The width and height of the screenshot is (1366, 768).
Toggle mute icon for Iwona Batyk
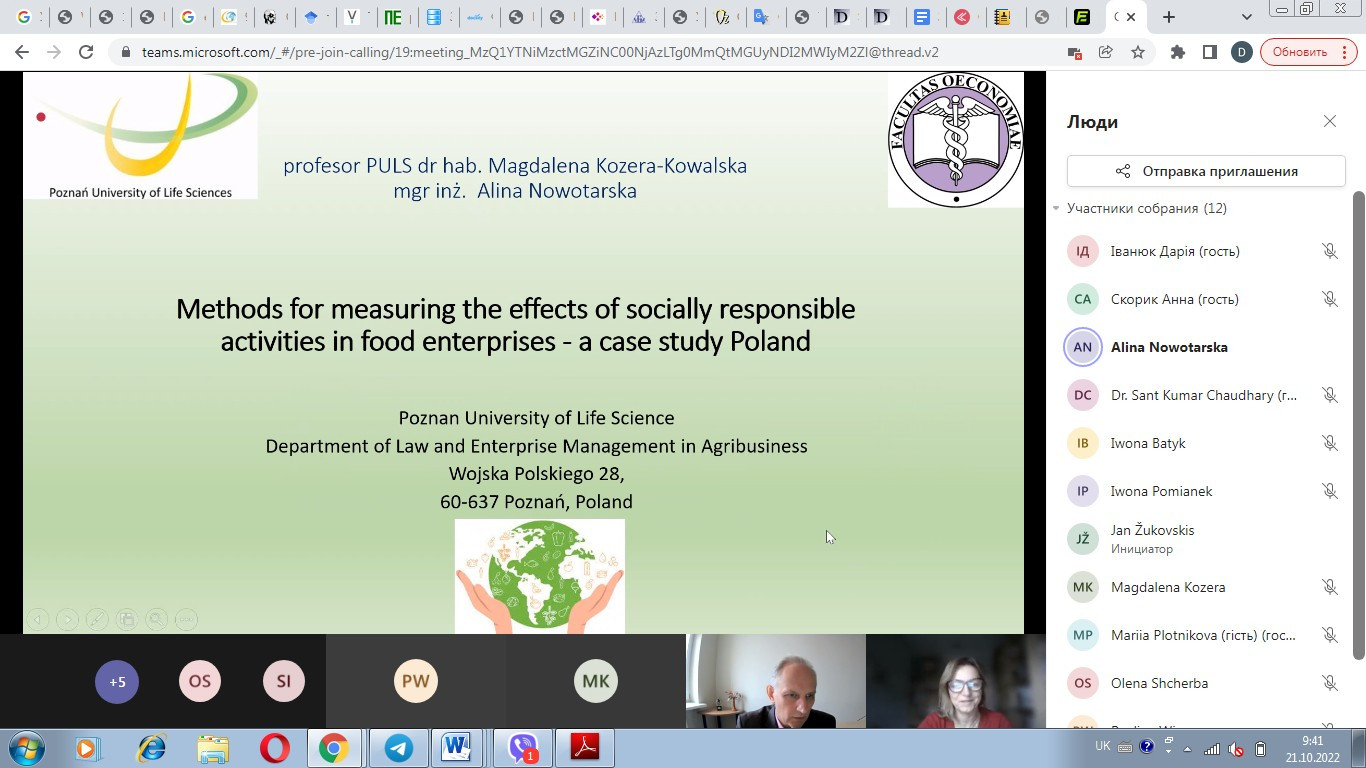pos(1329,443)
